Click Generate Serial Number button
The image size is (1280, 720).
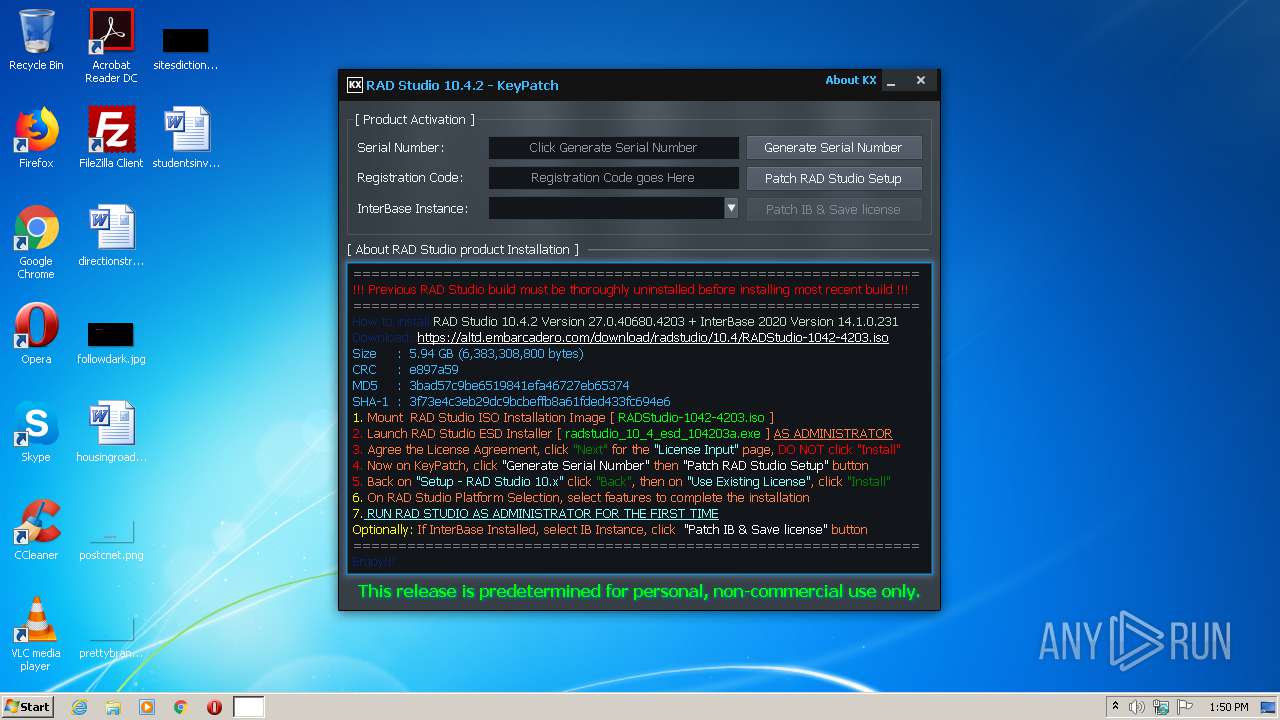click(x=833, y=147)
